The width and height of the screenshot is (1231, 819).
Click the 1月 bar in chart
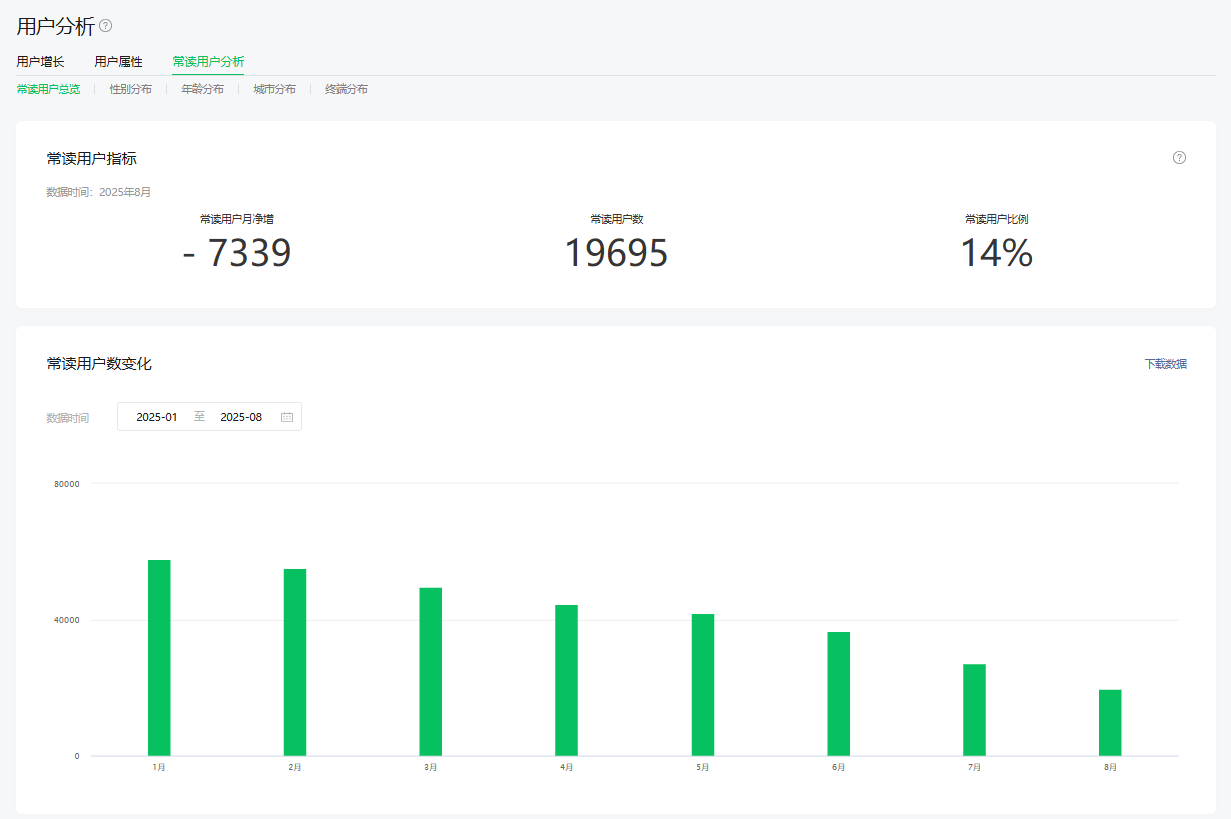click(x=159, y=658)
